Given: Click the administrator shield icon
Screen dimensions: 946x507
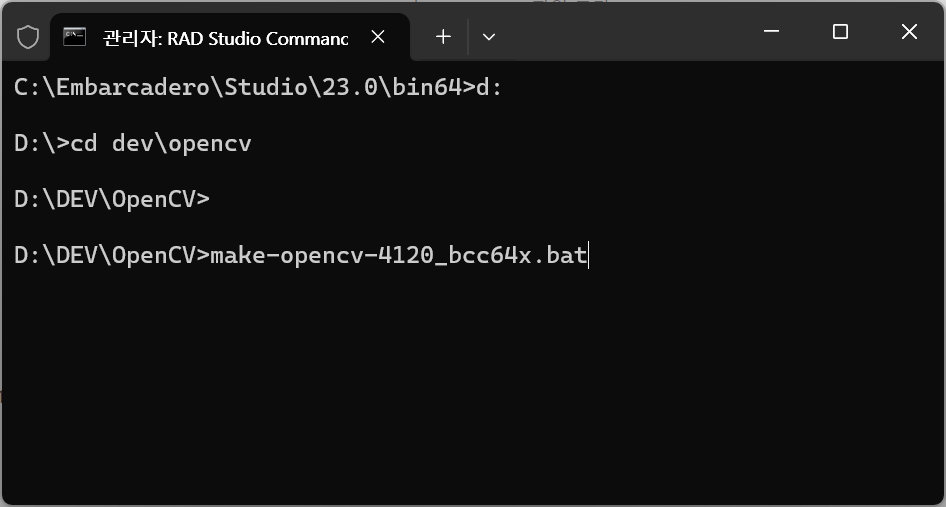Looking at the screenshot, I should coord(28,37).
